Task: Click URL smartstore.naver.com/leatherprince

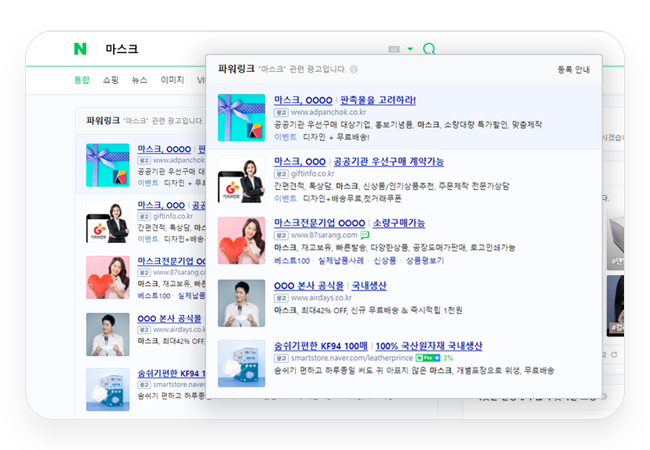Action: (x=352, y=358)
